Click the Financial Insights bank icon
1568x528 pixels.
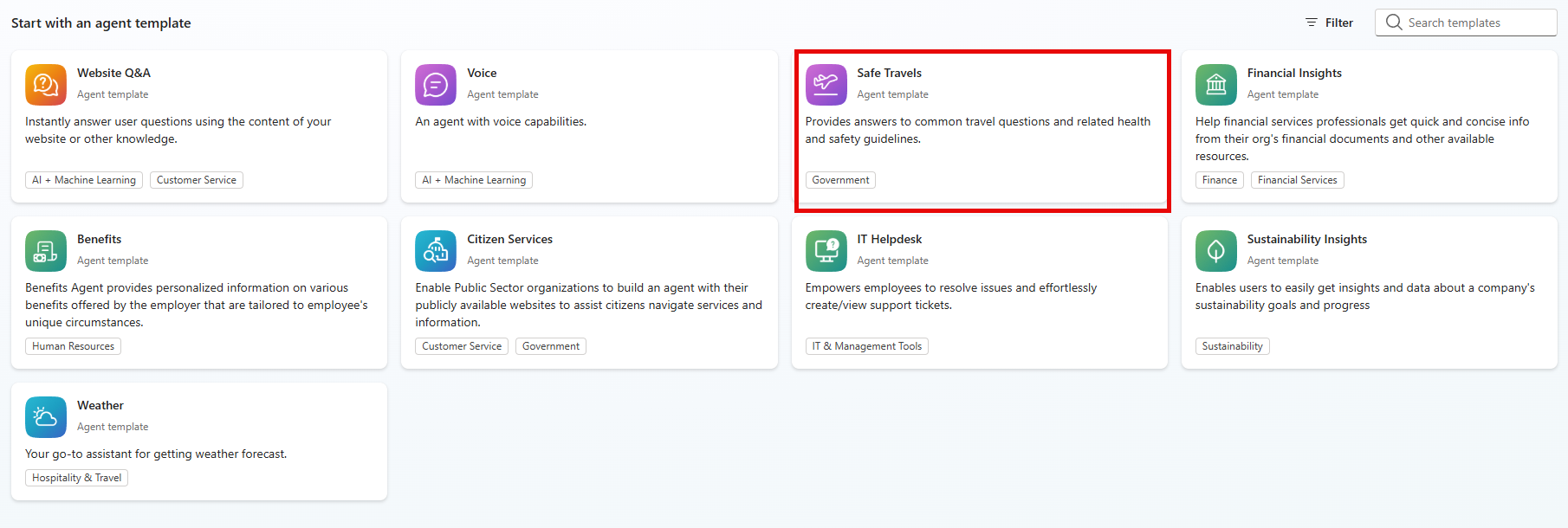pyautogui.click(x=1216, y=85)
